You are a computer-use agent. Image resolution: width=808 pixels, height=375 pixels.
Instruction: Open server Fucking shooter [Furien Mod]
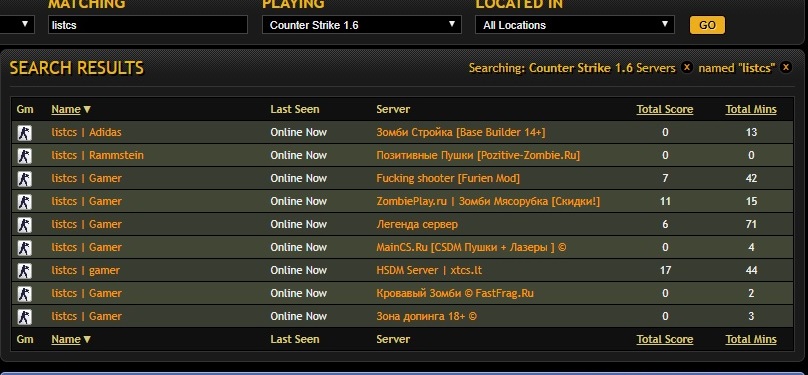point(448,178)
